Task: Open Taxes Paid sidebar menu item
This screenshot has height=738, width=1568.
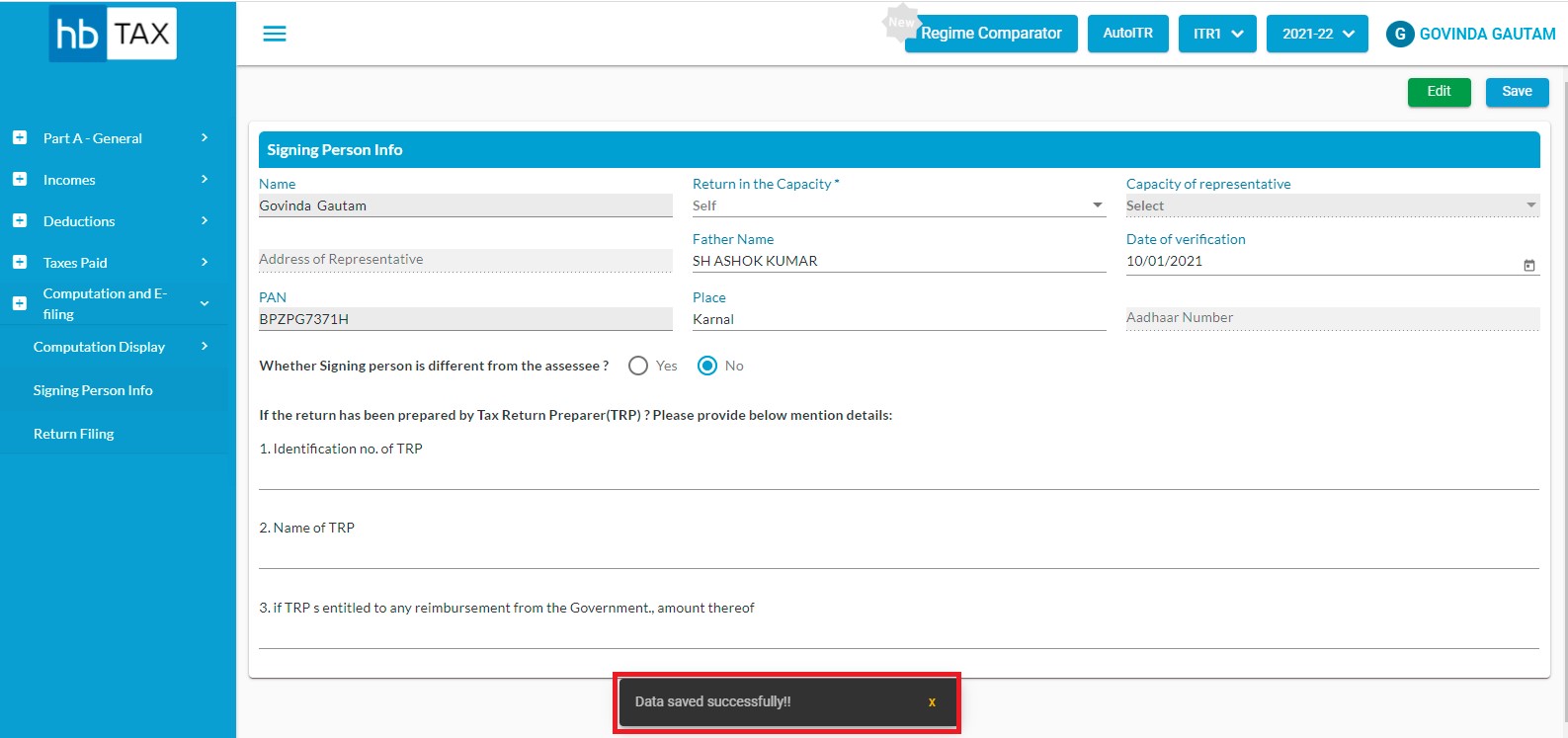Action: (x=75, y=263)
